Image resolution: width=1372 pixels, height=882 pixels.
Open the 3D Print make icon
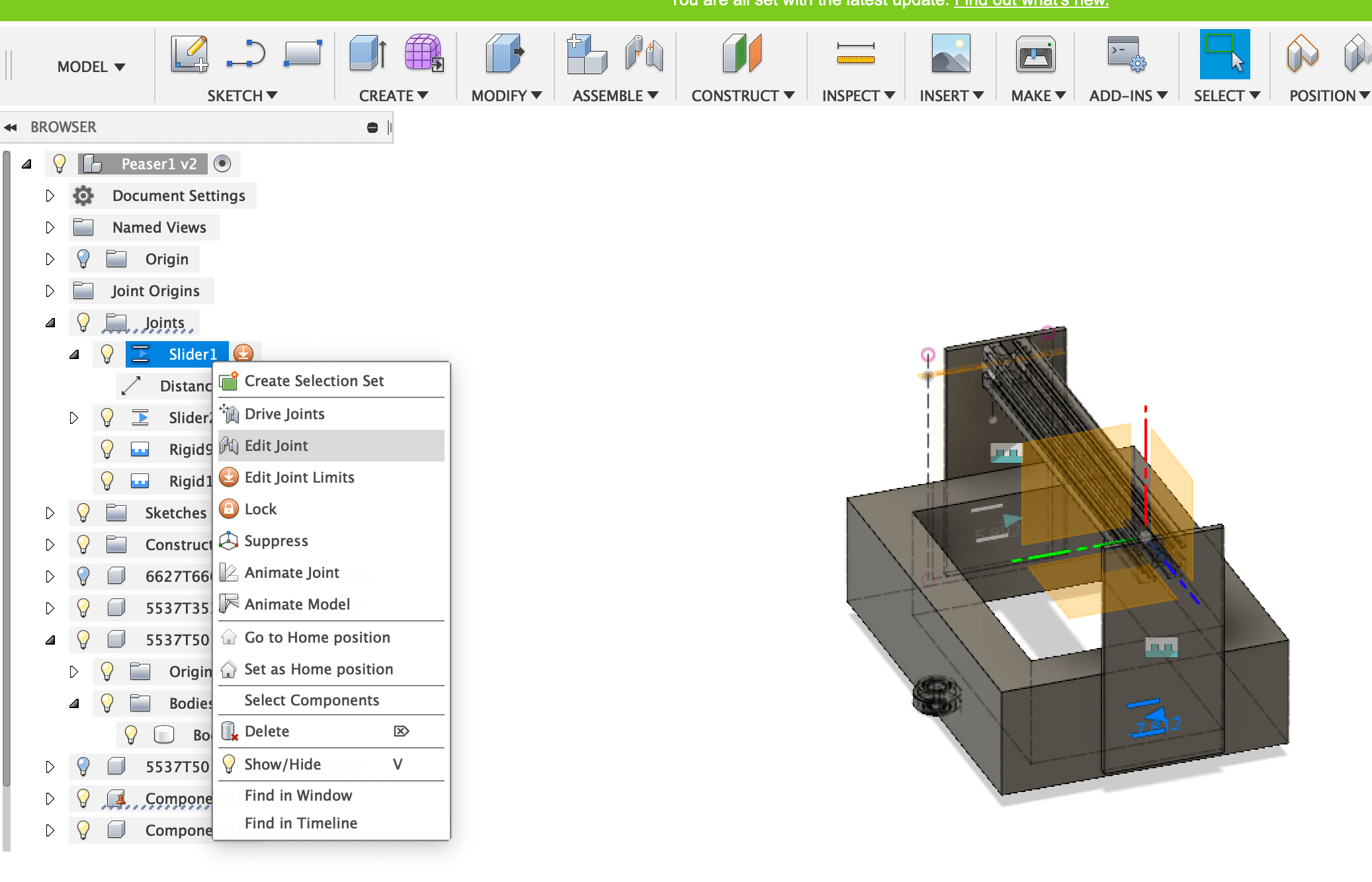point(1035,54)
